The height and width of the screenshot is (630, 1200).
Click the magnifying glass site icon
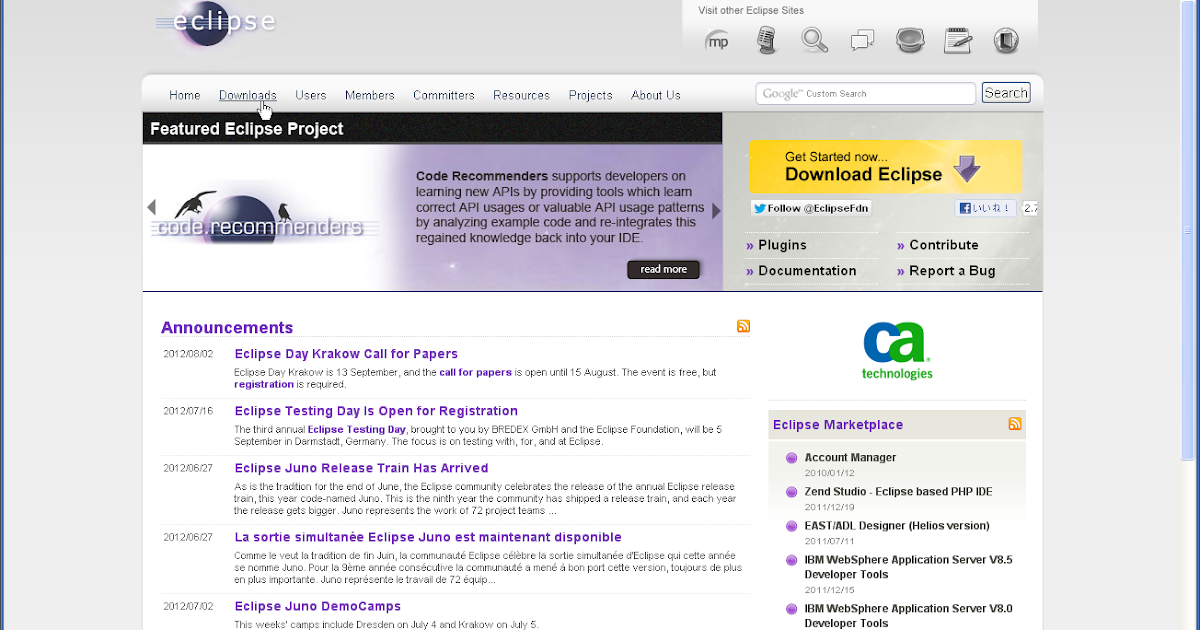815,40
